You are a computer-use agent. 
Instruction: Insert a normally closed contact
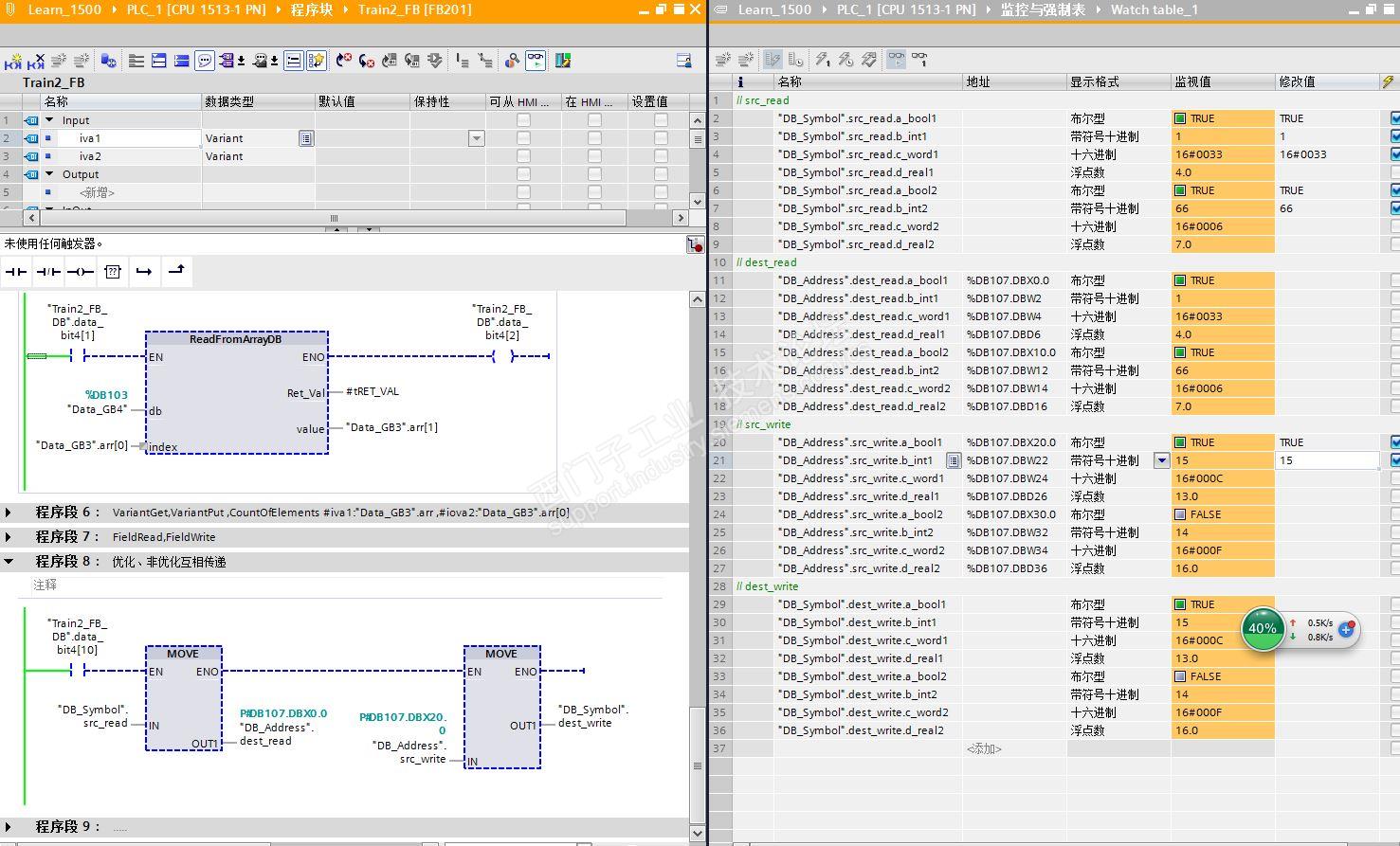[x=48, y=272]
